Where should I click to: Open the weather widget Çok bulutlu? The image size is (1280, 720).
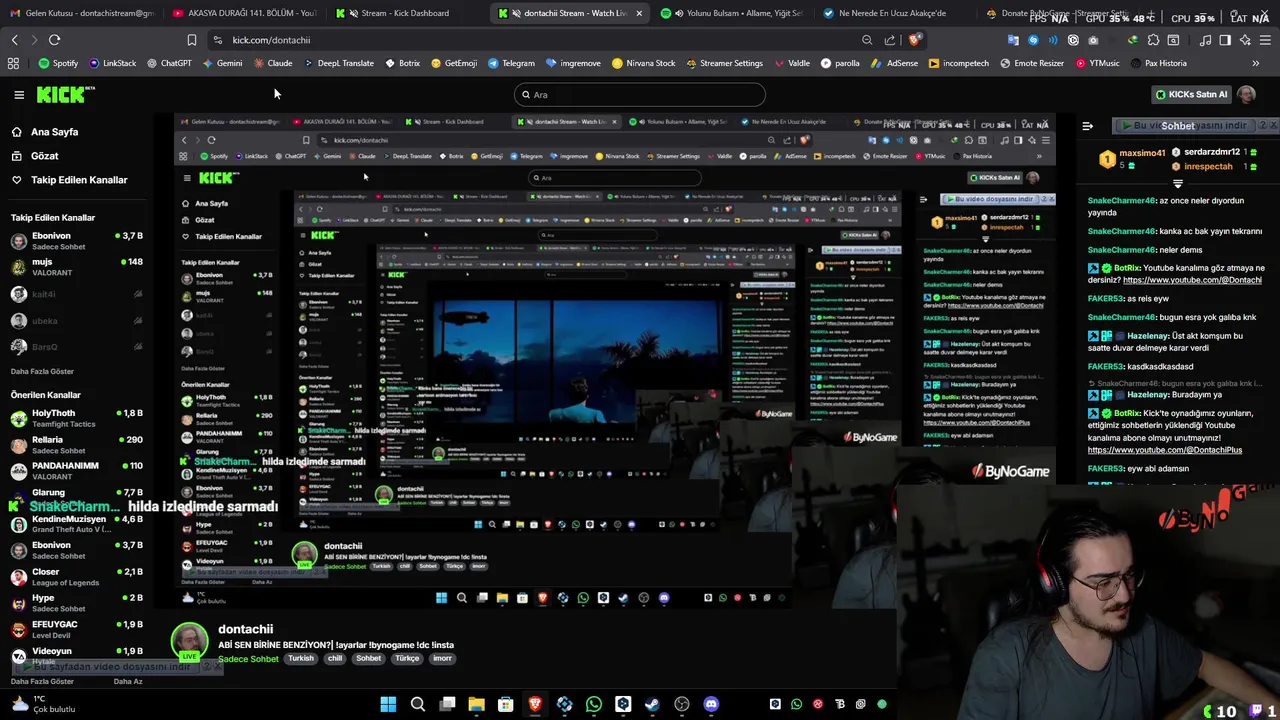coord(44,704)
